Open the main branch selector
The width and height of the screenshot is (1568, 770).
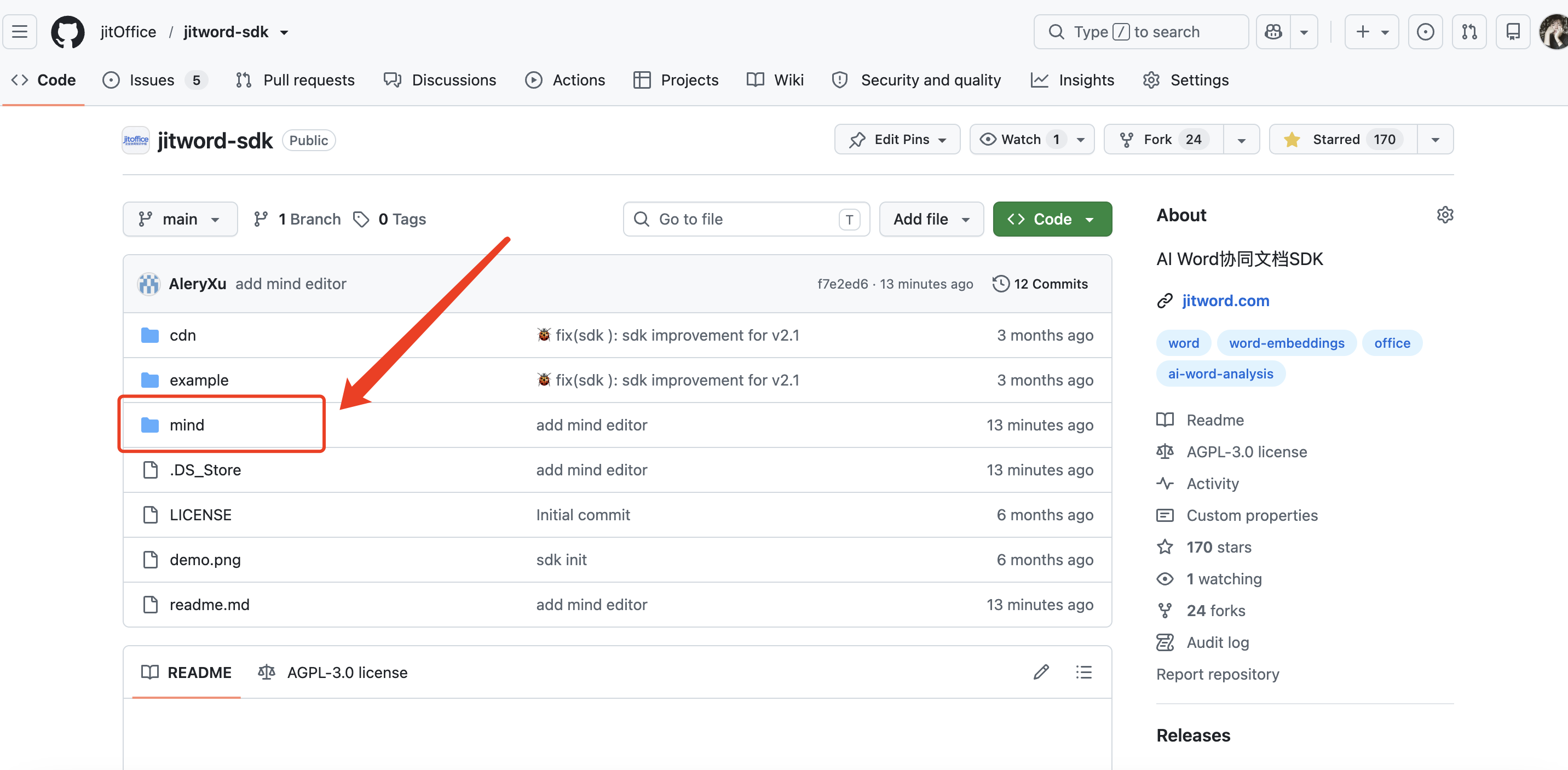[x=180, y=219]
